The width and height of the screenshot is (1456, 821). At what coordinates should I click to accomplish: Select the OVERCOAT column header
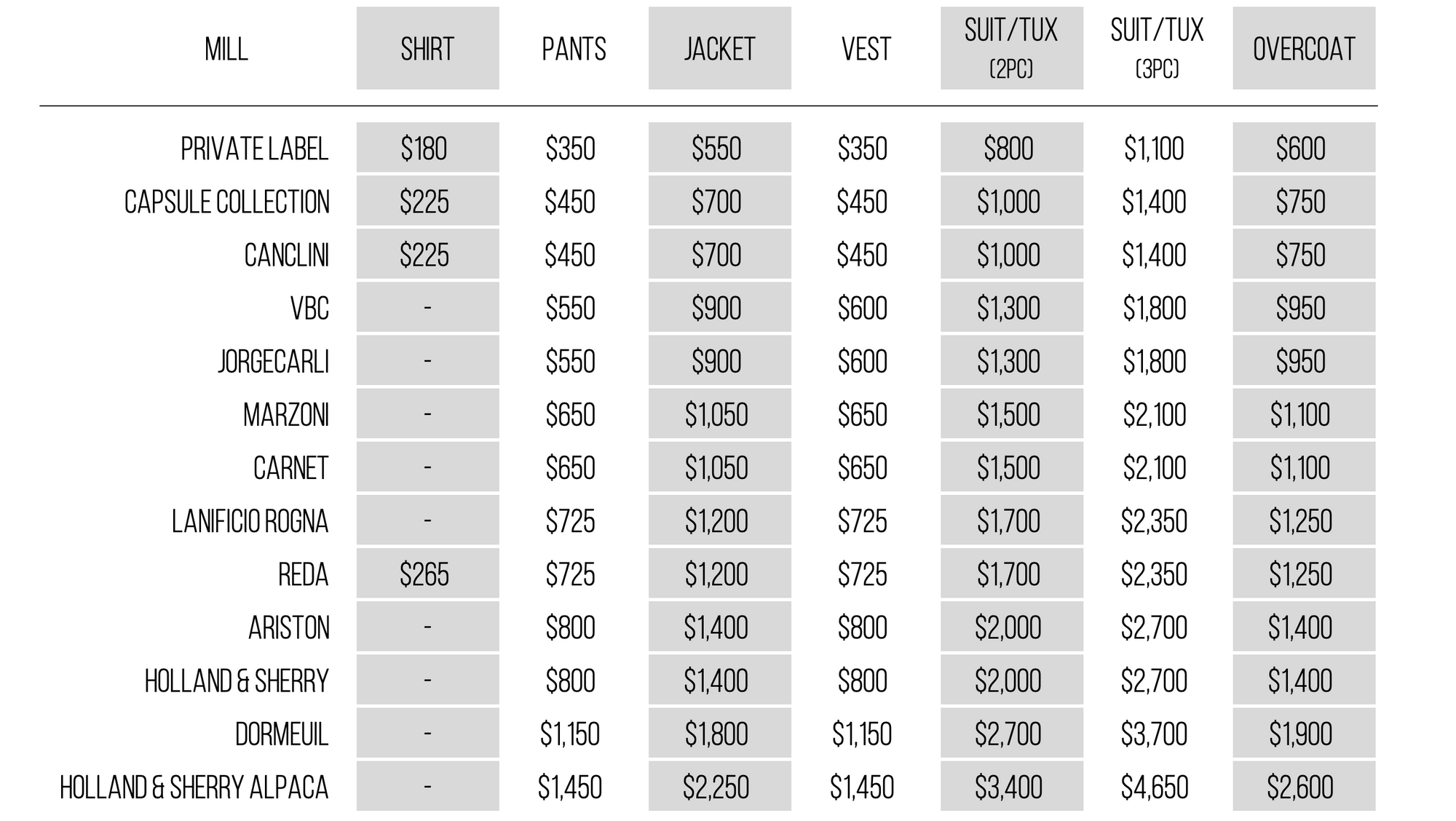click(x=1304, y=49)
